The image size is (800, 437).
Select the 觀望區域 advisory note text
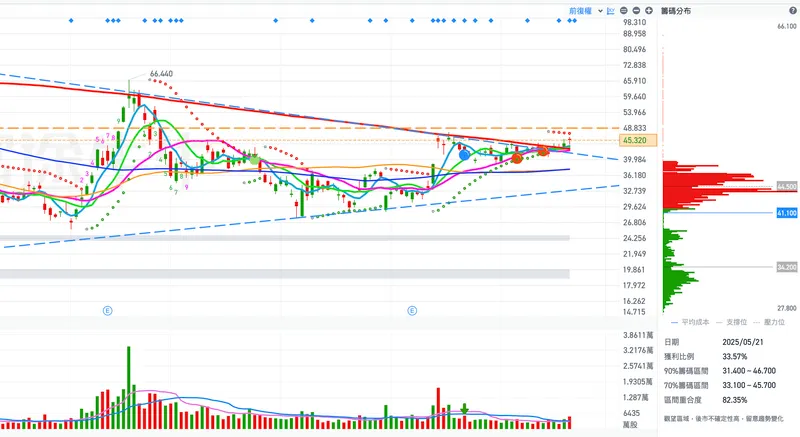[723, 419]
